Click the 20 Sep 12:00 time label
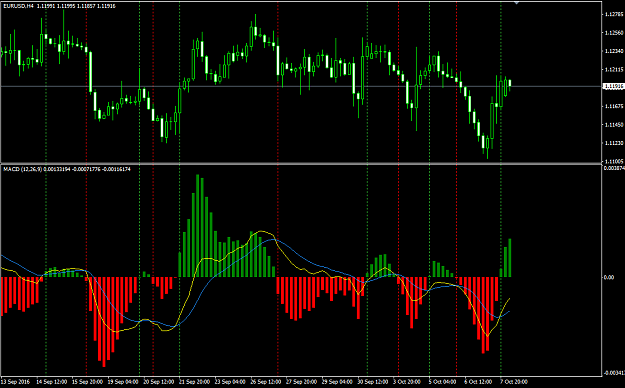The image size is (625, 388). [x=159, y=382]
